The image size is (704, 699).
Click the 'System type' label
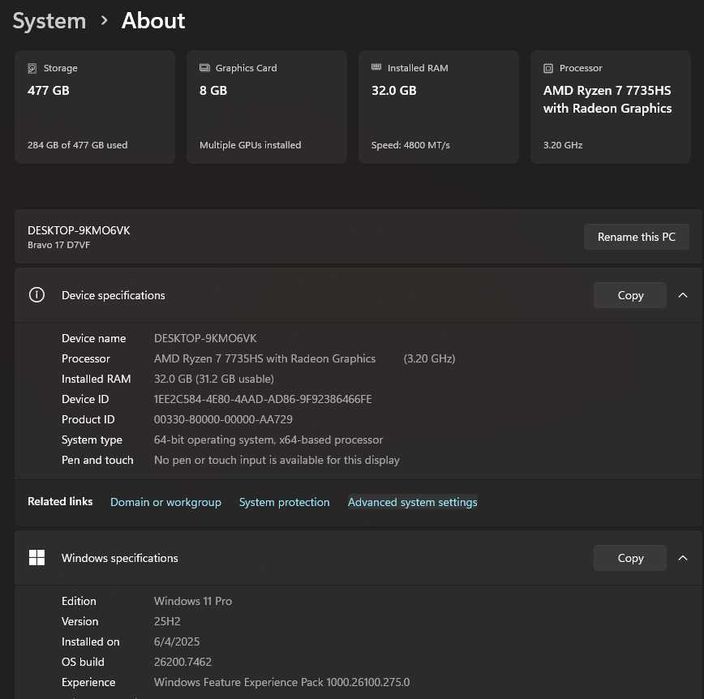click(x=92, y=440)
